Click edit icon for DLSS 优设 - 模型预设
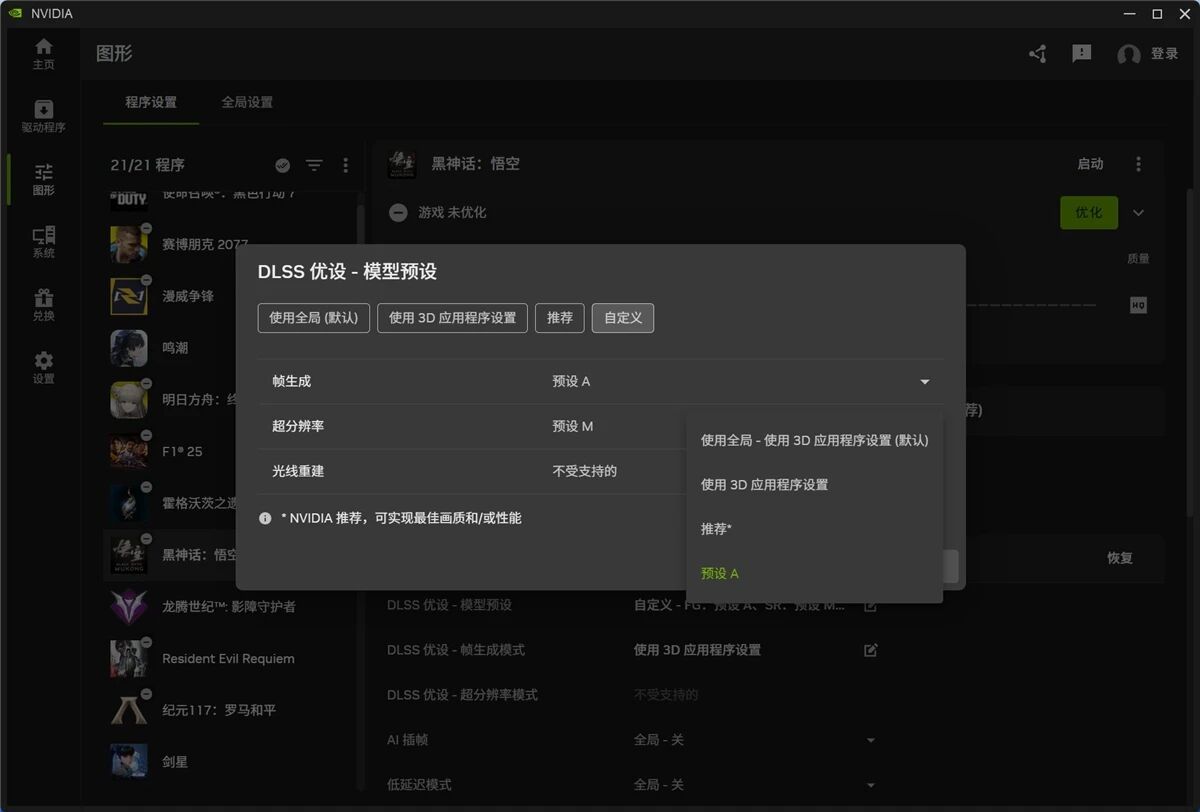1200x812 pixels. 870,605
